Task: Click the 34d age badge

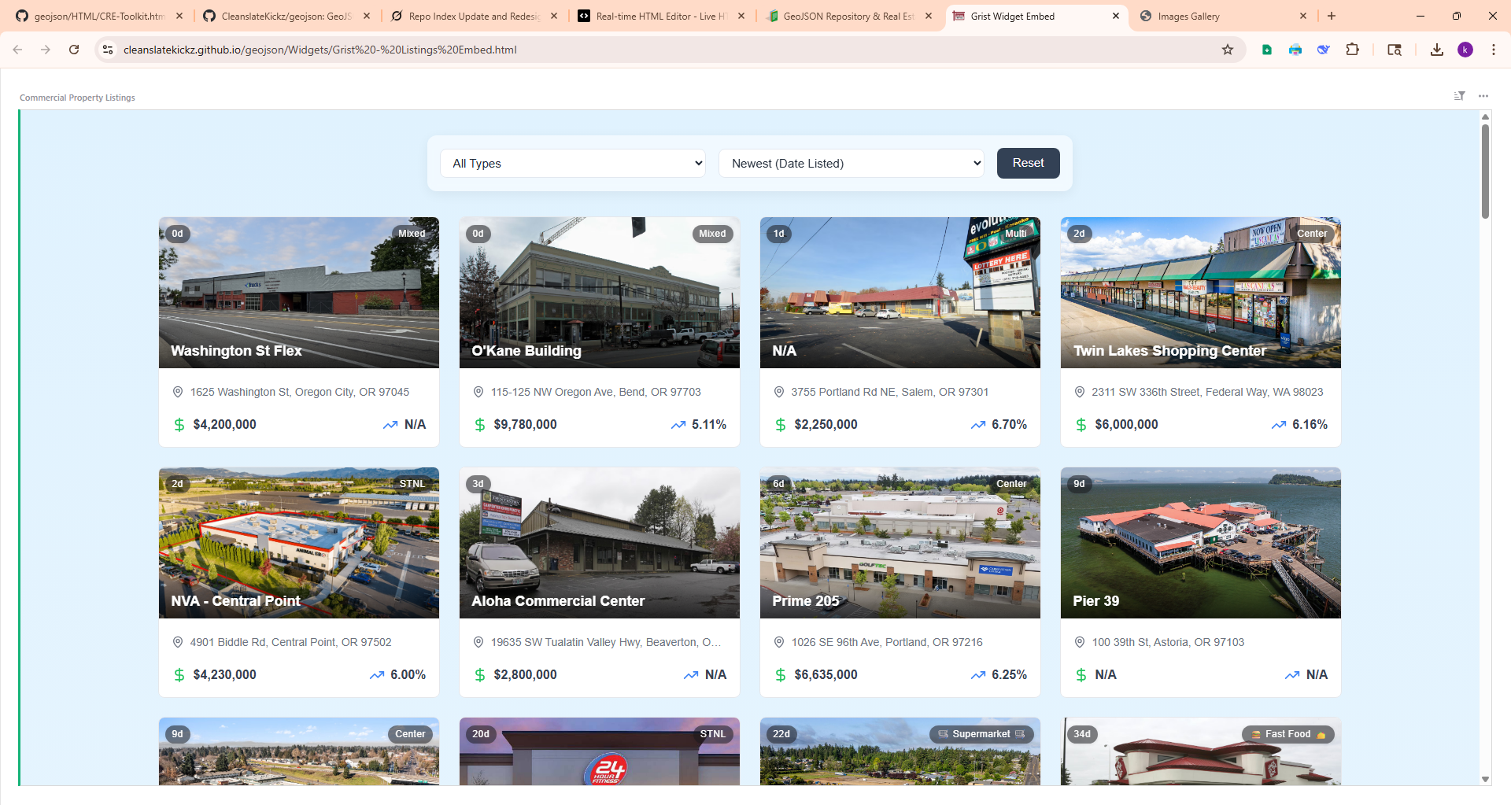Action: pos(1082,734)
